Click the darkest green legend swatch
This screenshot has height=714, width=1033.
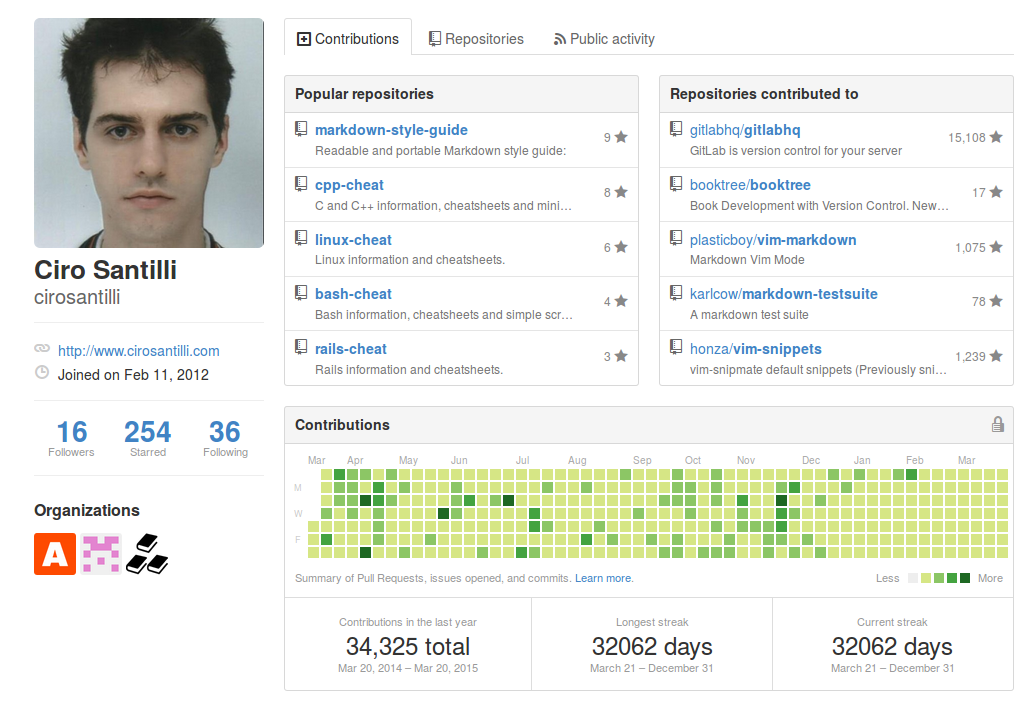[964, 578]
